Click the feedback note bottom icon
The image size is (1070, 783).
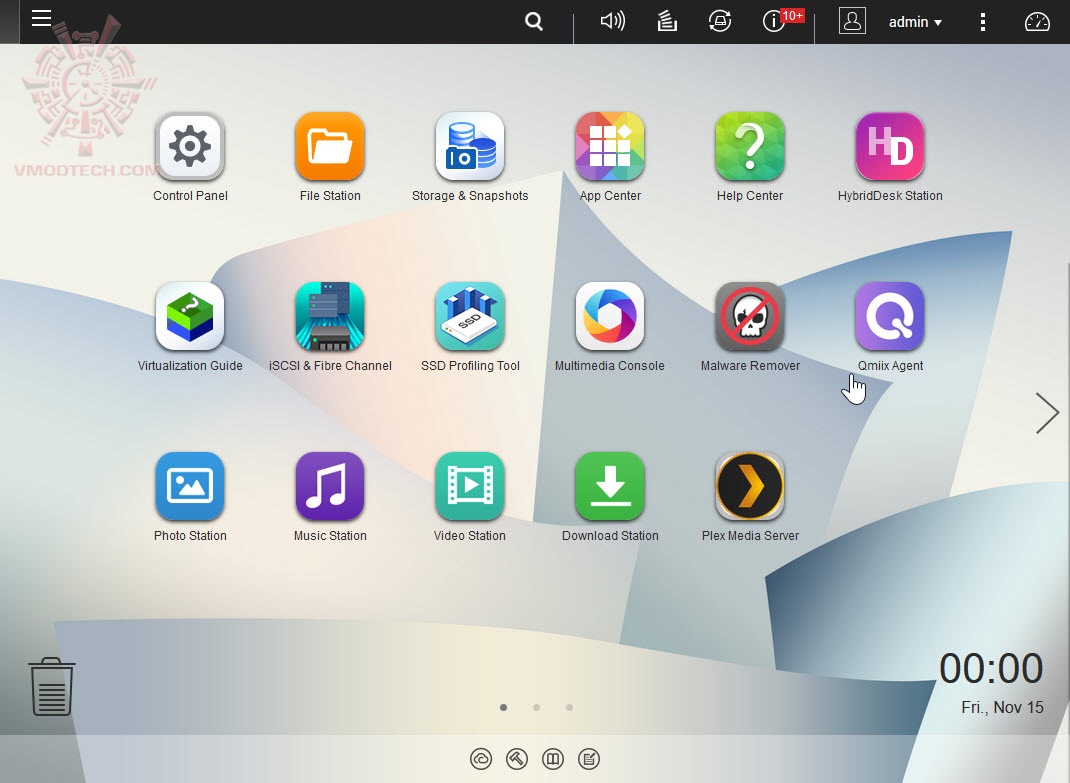click(589, 759)
